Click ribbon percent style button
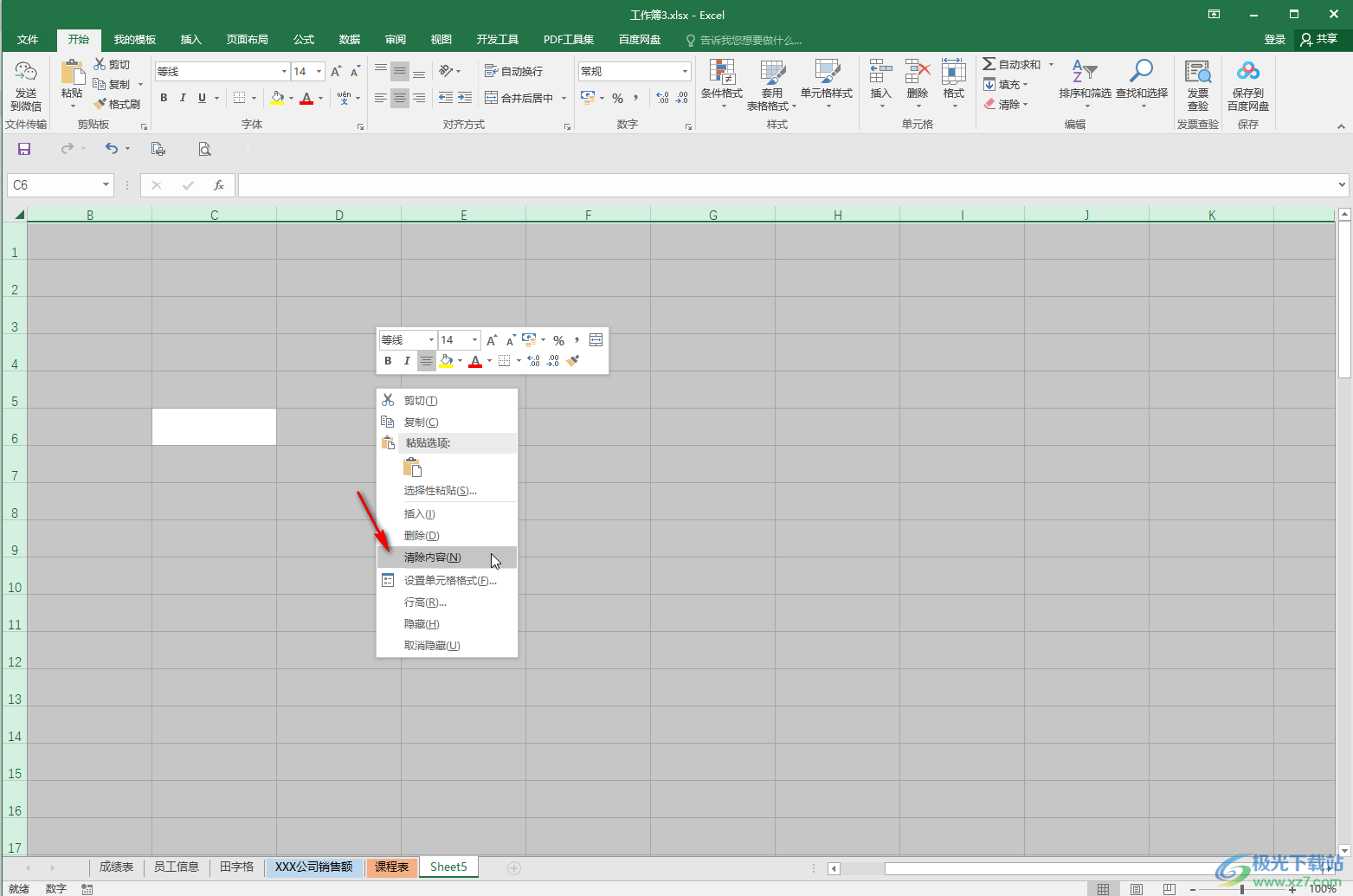This screenshot has height=896, width=1353. (x=618, y=98)
